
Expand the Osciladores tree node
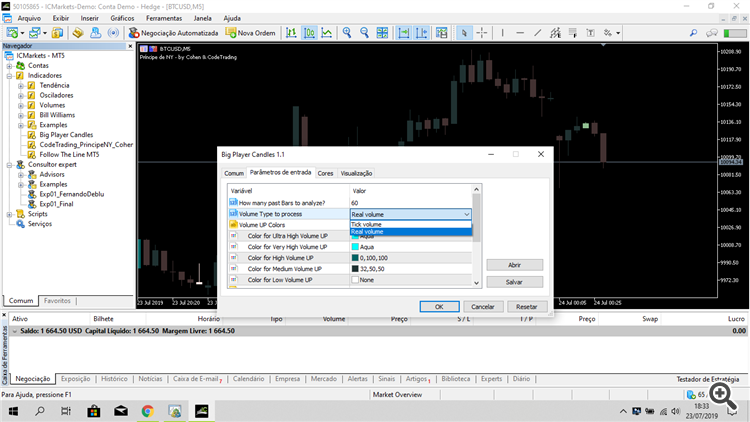point(21,95)
